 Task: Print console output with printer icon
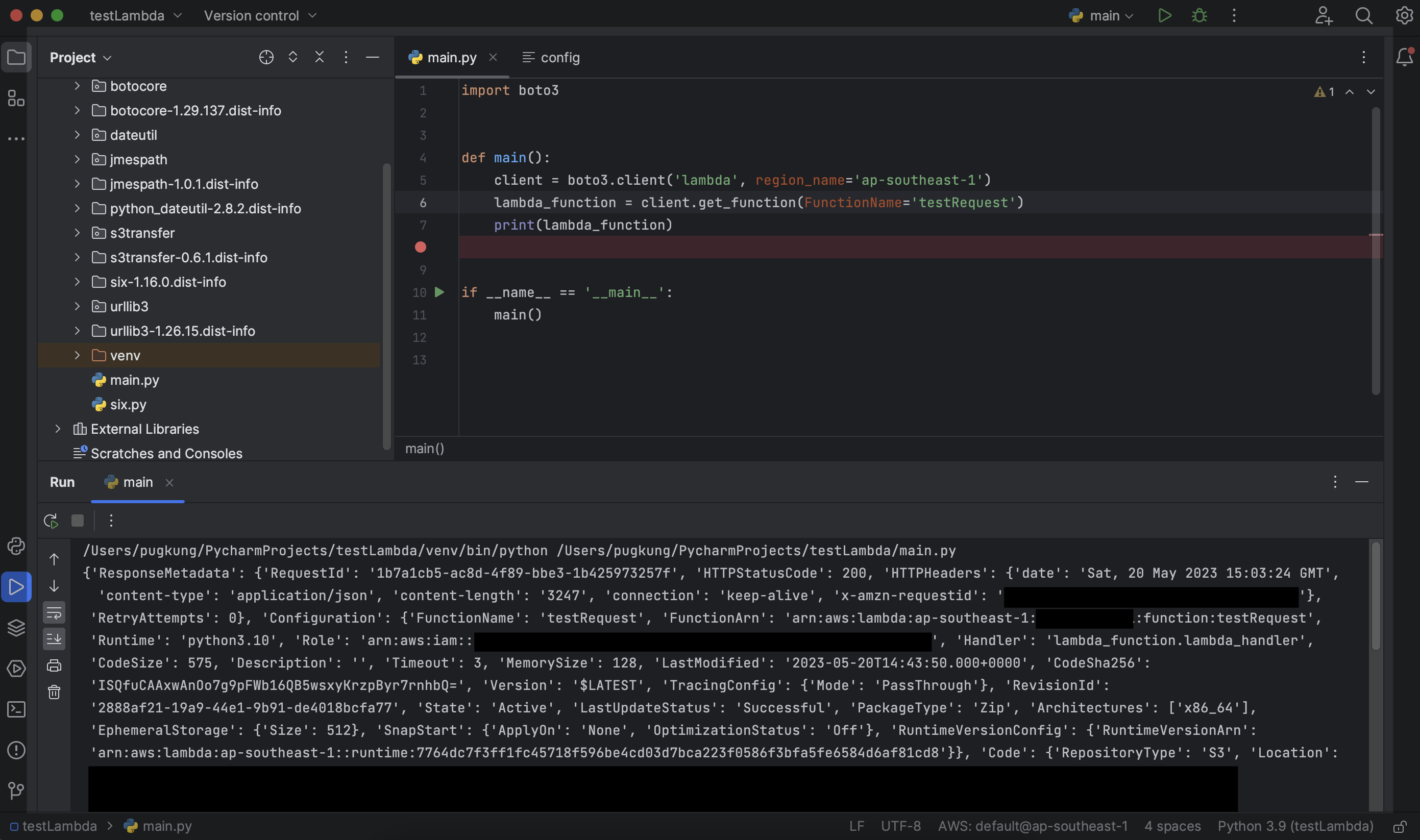[54, 665]
